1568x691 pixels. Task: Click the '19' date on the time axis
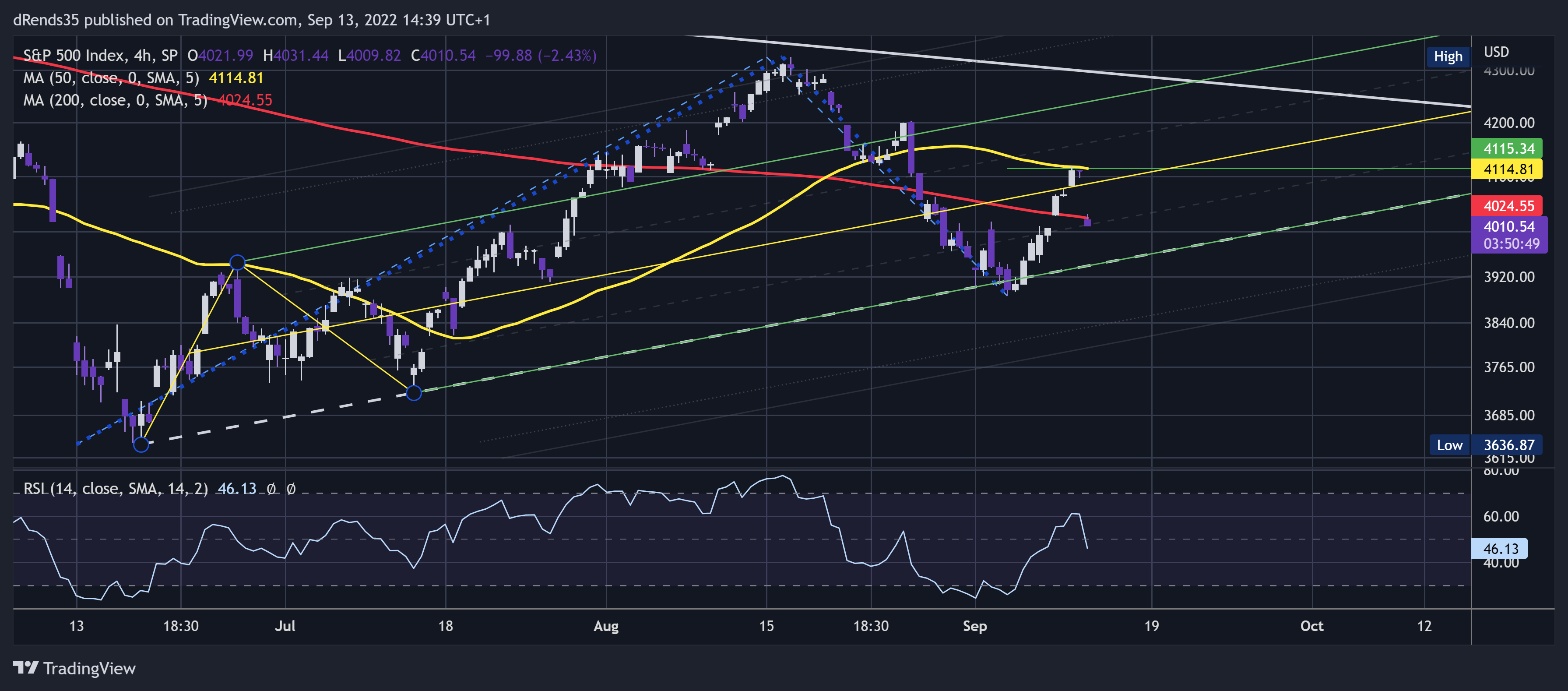[1151, 626]
